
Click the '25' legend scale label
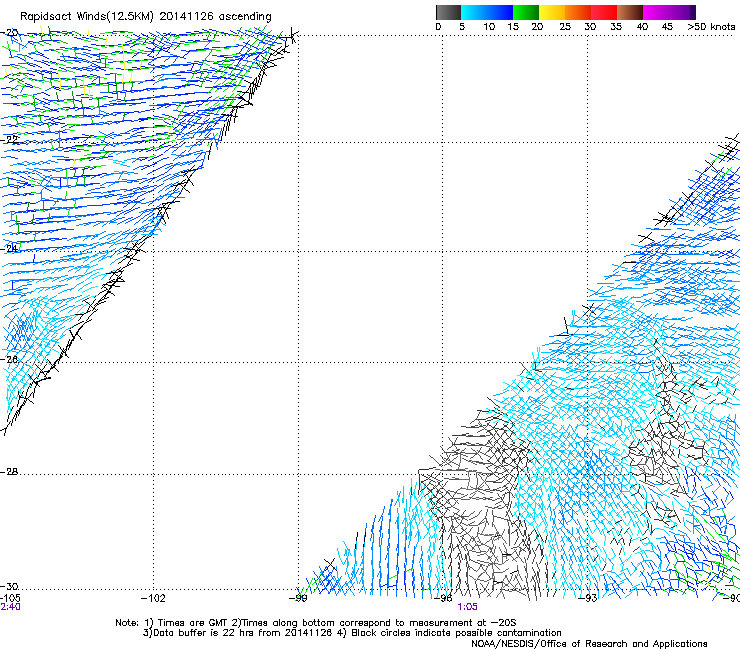[564, 27]
